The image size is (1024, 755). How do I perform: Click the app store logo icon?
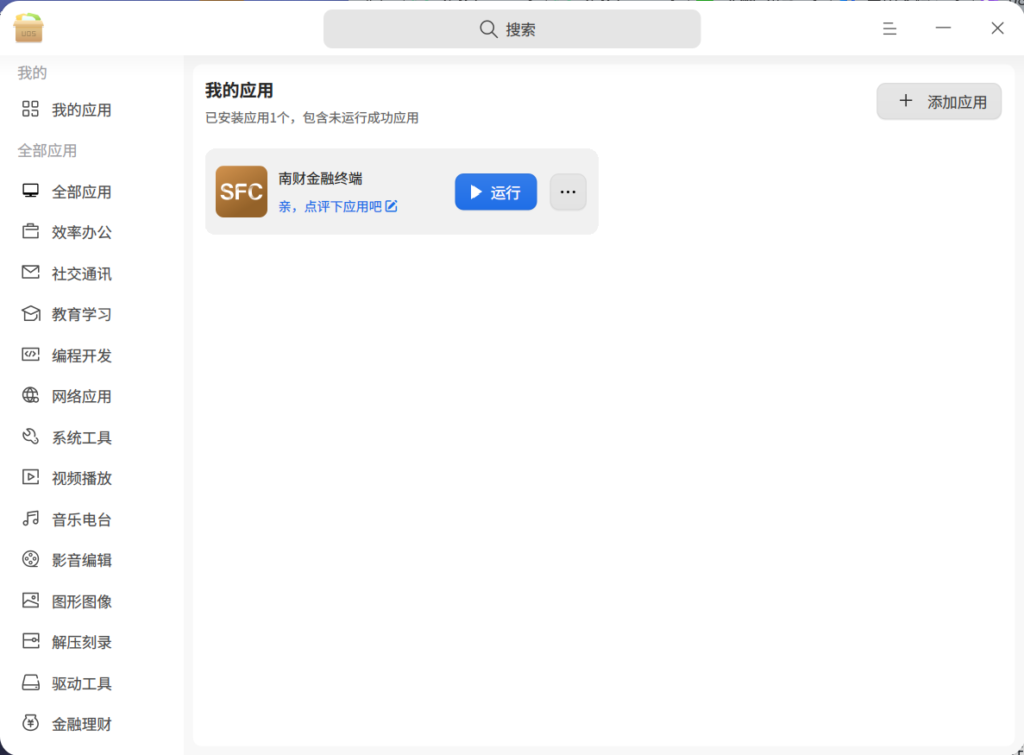tap(29, 29)
